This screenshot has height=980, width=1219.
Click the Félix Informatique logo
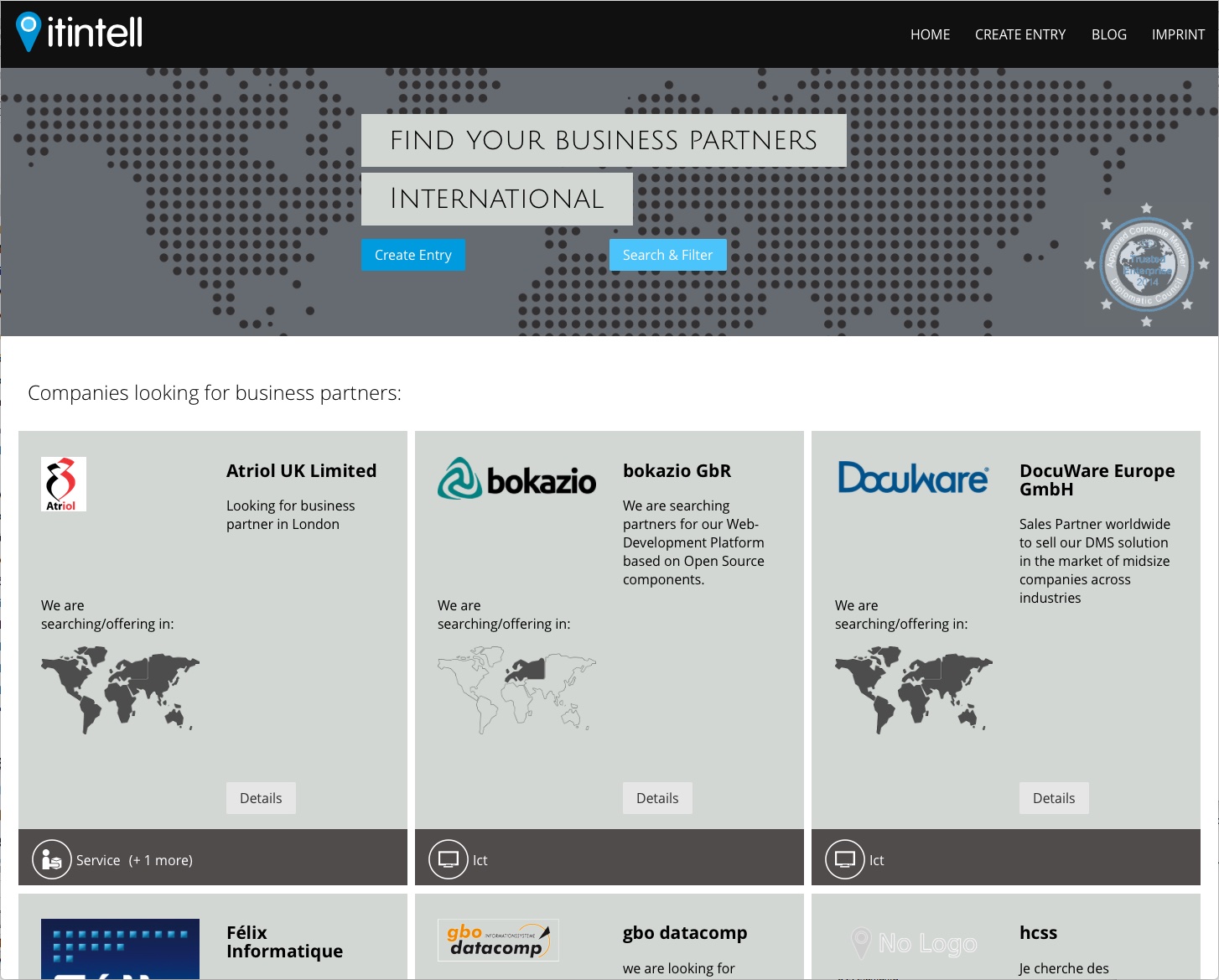tap(120, 949)
